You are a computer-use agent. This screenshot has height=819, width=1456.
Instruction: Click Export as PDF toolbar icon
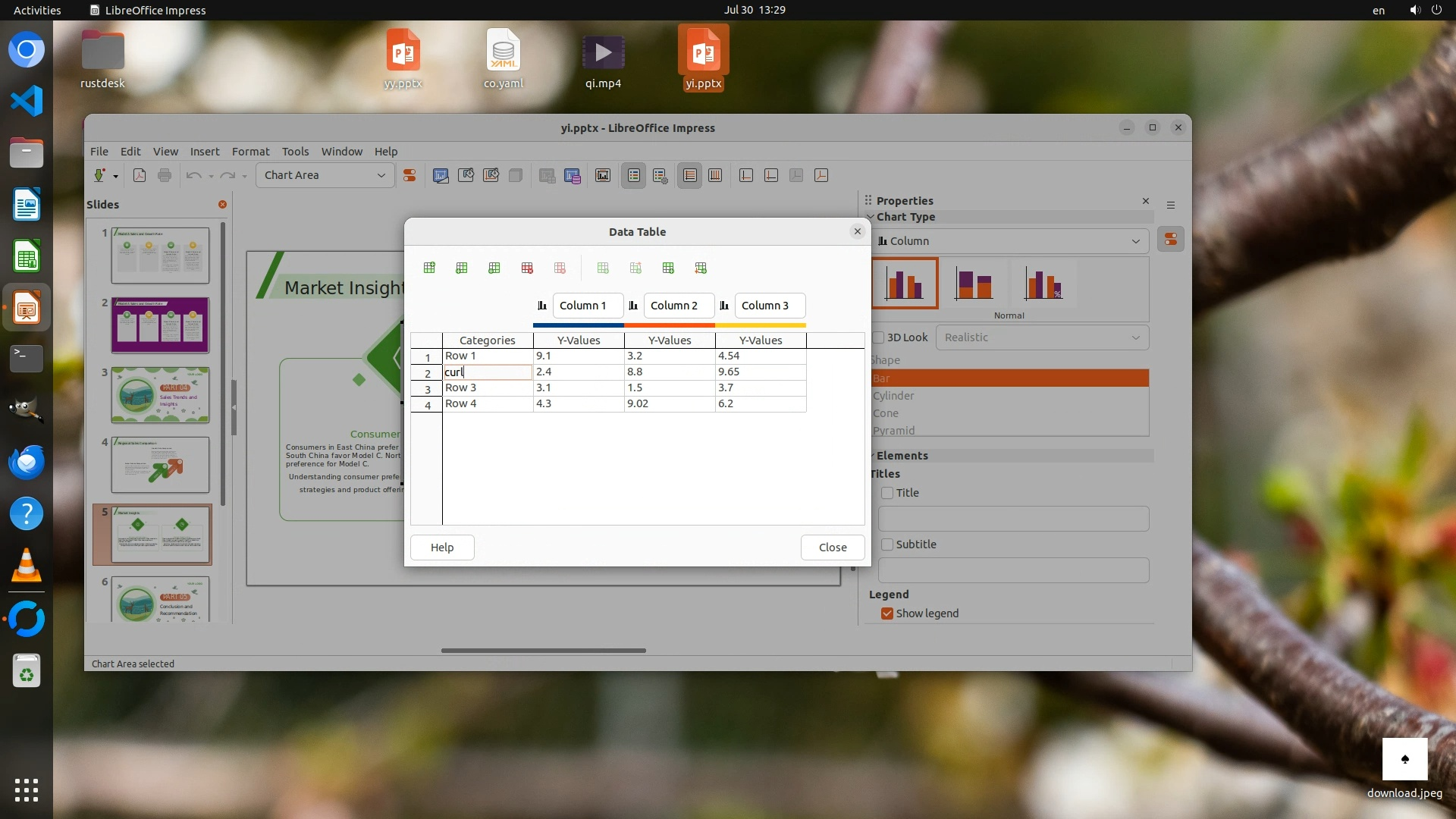pos(140,175)
